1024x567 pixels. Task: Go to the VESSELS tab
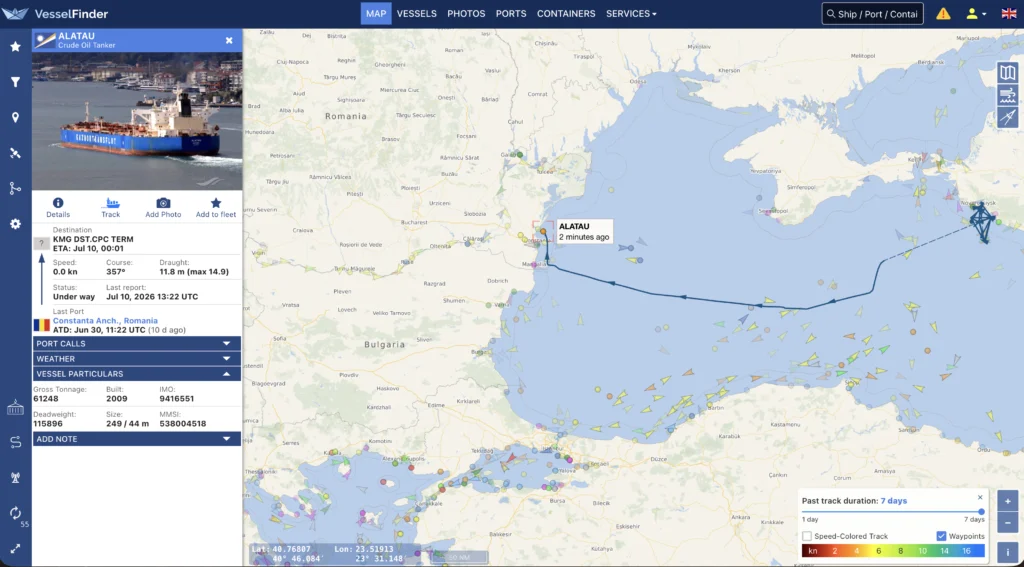click(x=417, y=14)
